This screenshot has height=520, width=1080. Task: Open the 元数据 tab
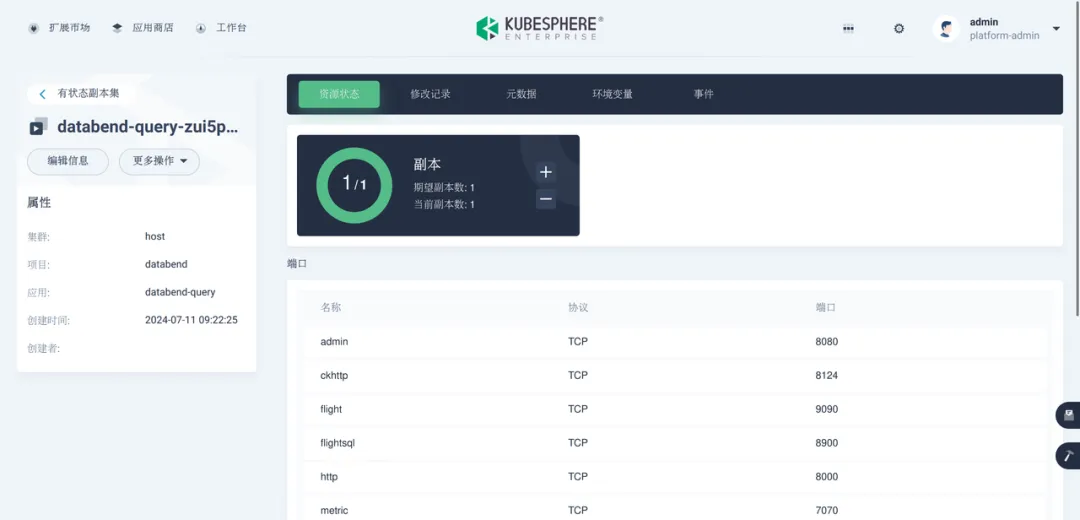pyautogui.click(x=521, y=94)
